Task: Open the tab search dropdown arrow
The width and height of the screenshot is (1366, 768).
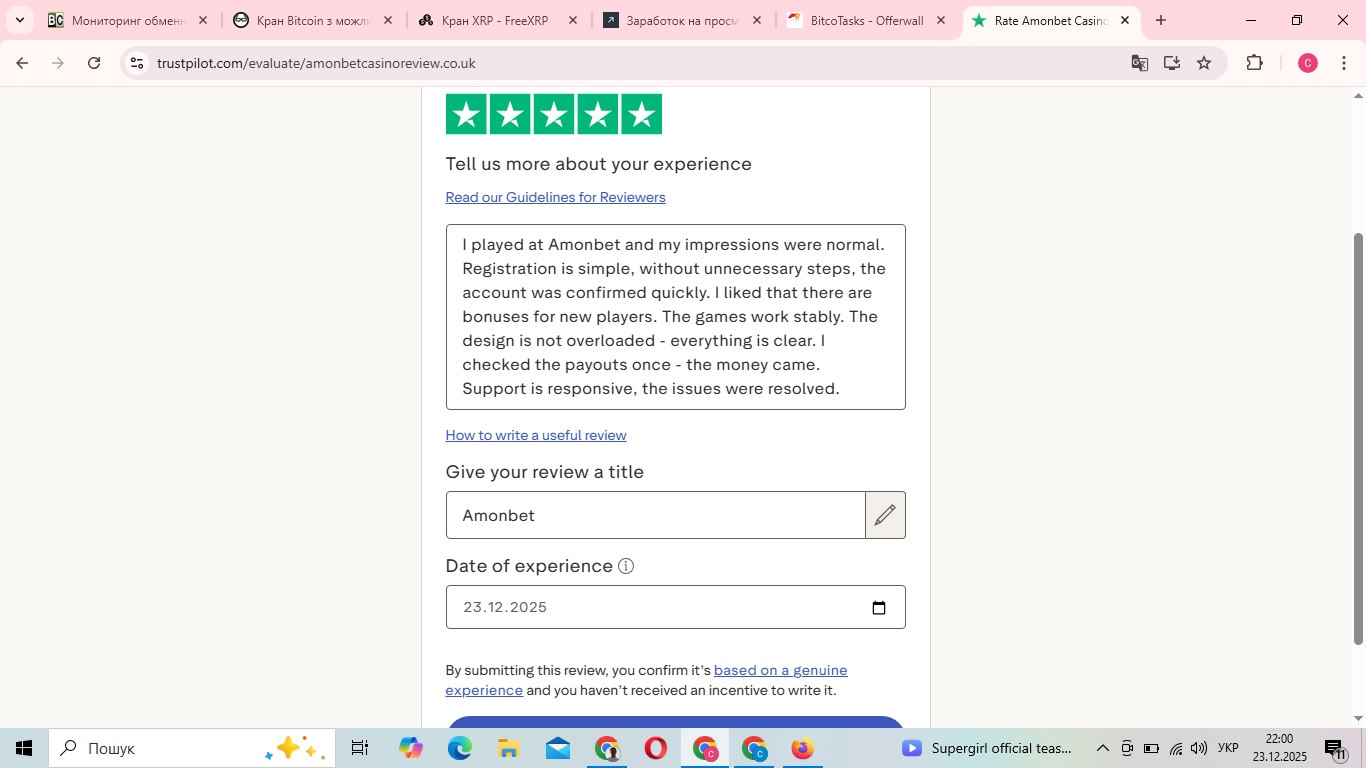Action: [x=19, y=20]
